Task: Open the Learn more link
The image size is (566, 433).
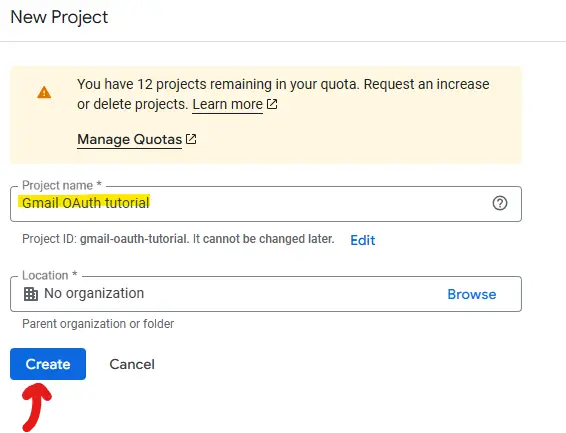Action: pyautogui.click(x=227, y=104)
